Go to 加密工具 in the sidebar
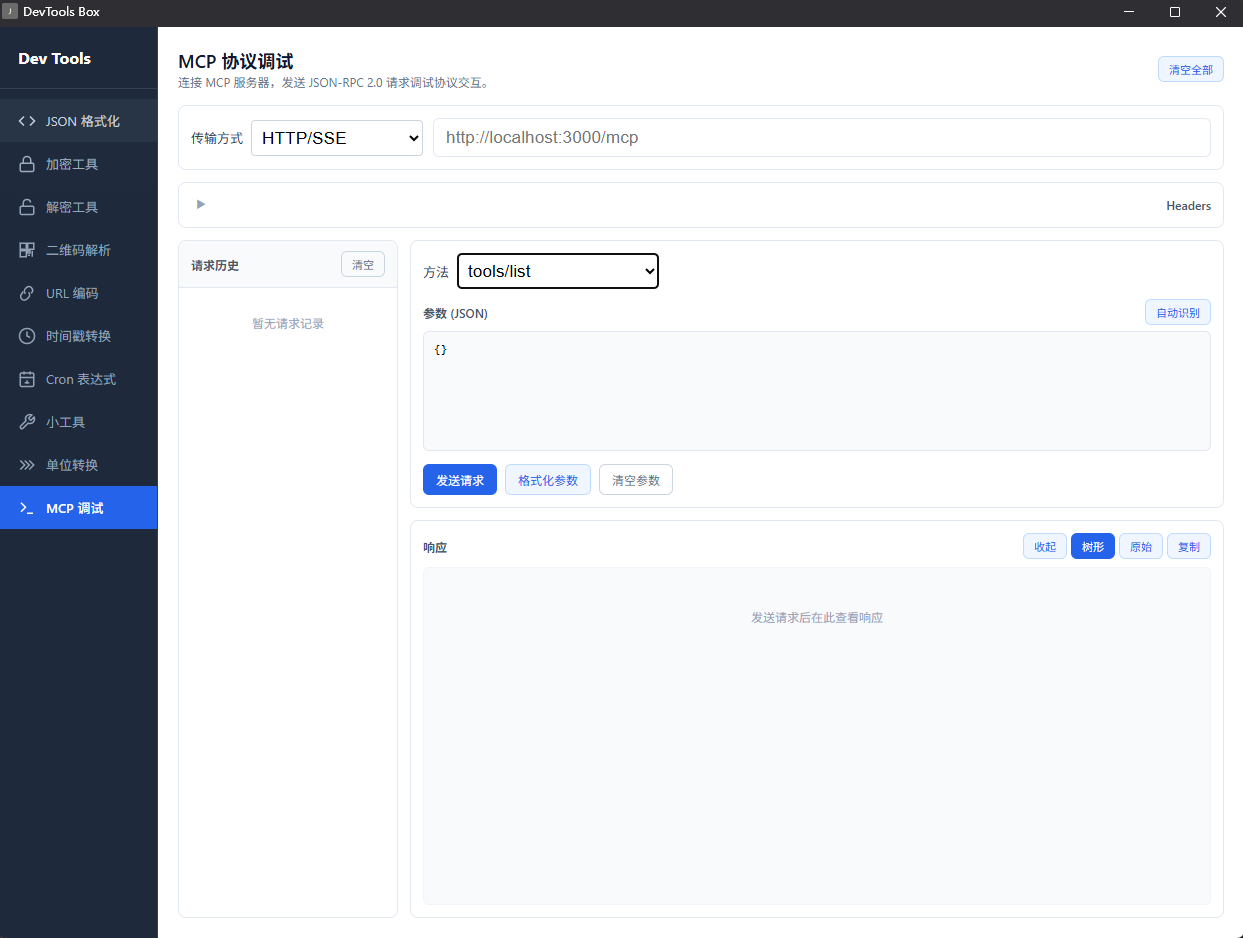Screen dimensions: 1243x938 click(78, 164)
